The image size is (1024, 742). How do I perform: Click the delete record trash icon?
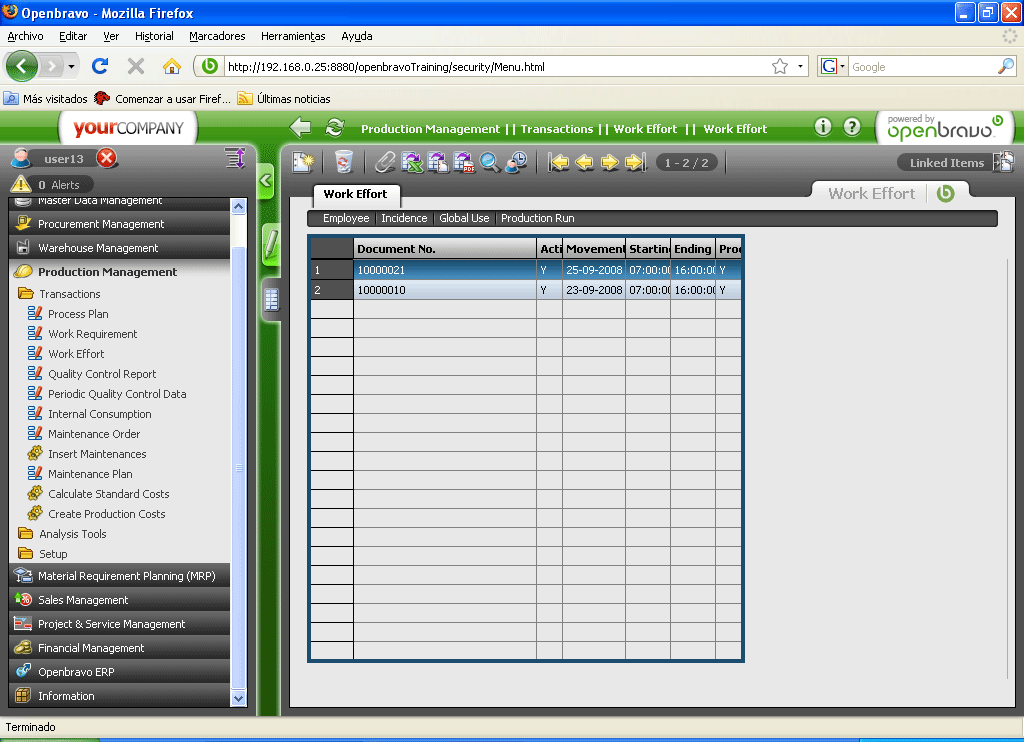344,162
